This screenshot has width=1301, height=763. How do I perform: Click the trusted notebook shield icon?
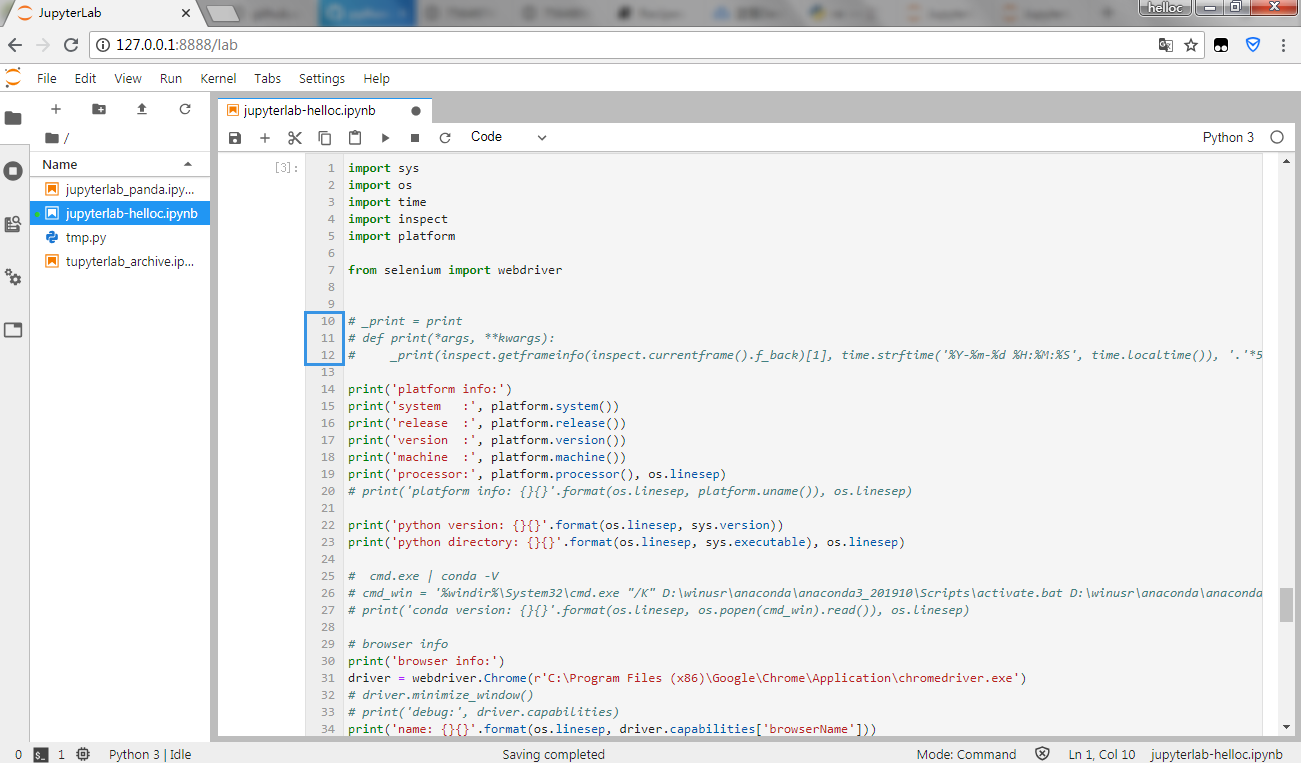[1042, 754]
